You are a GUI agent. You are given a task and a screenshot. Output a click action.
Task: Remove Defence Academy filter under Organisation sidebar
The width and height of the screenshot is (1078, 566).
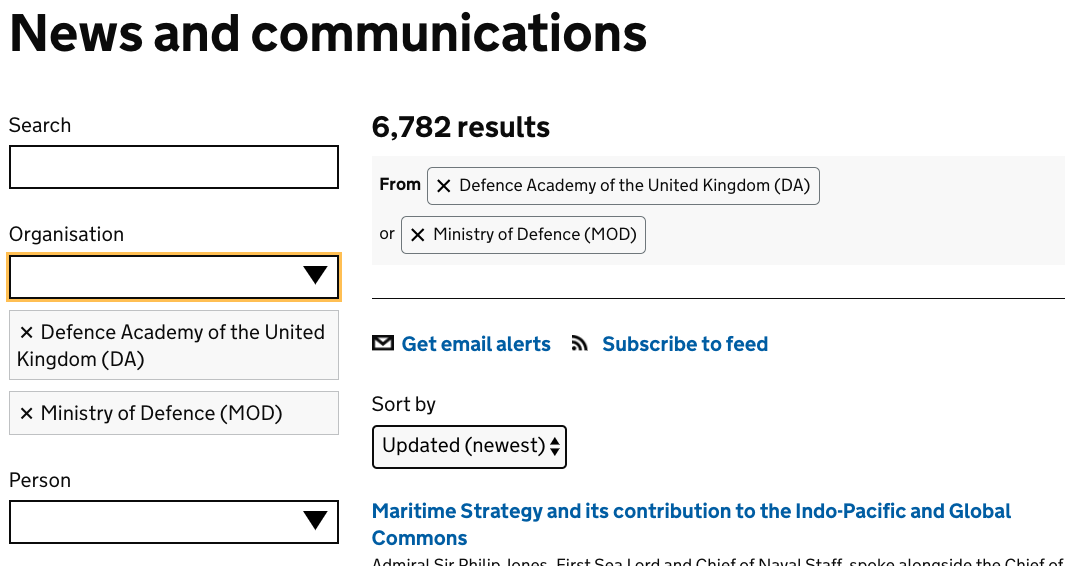pos(27,332)
